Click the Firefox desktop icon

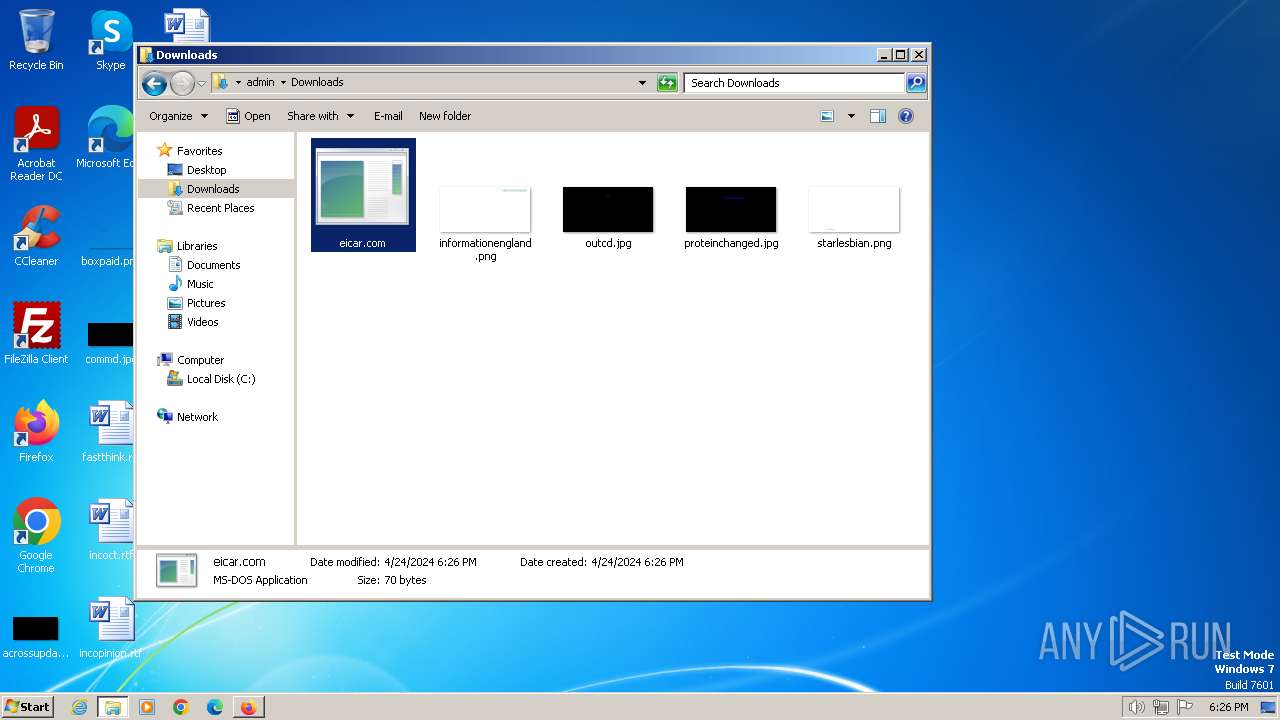tap(36, 431)
